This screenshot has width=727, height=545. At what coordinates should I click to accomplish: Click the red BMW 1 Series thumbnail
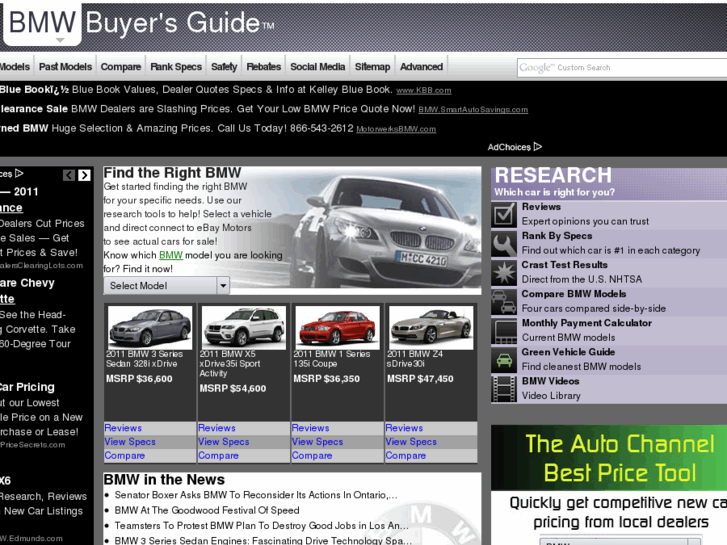click(337, 327)
